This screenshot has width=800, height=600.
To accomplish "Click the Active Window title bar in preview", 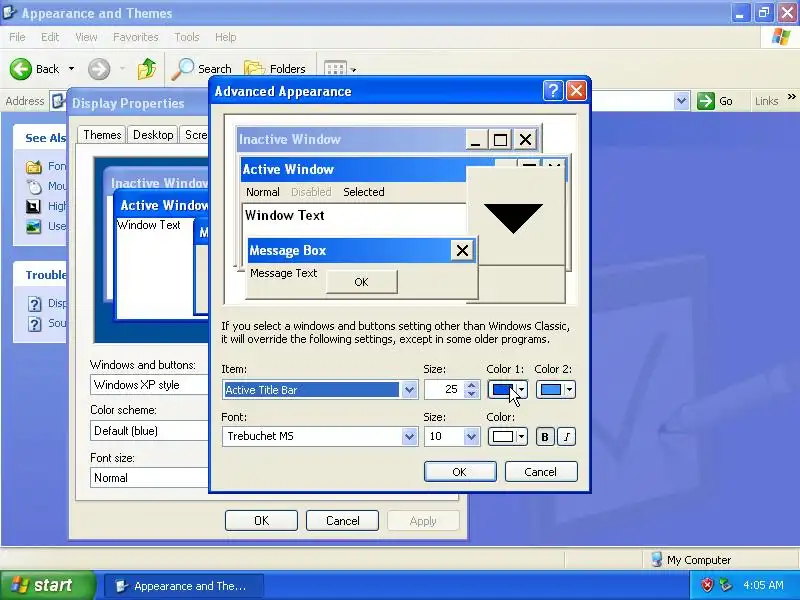I will 354,169.
